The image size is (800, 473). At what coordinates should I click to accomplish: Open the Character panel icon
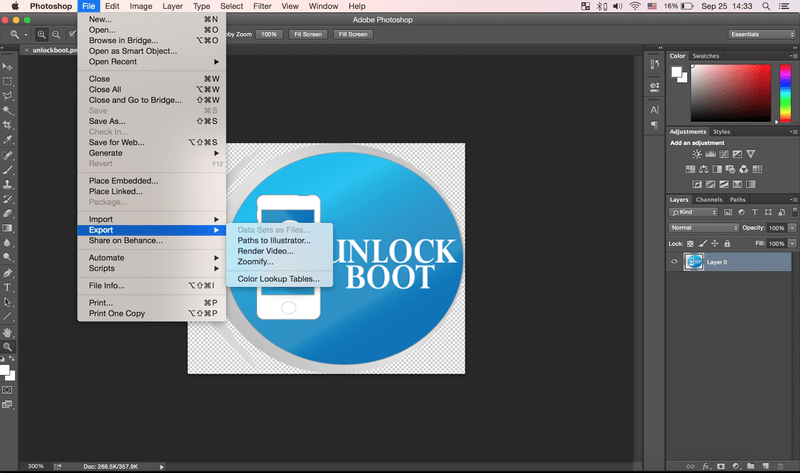(654, 110)
